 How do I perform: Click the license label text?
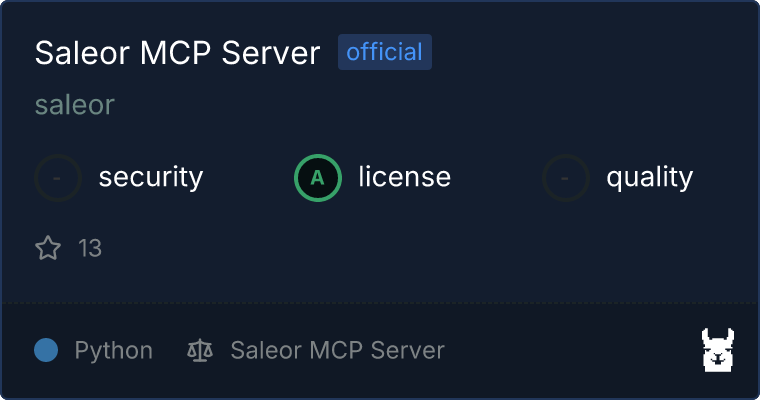point(405,176)
